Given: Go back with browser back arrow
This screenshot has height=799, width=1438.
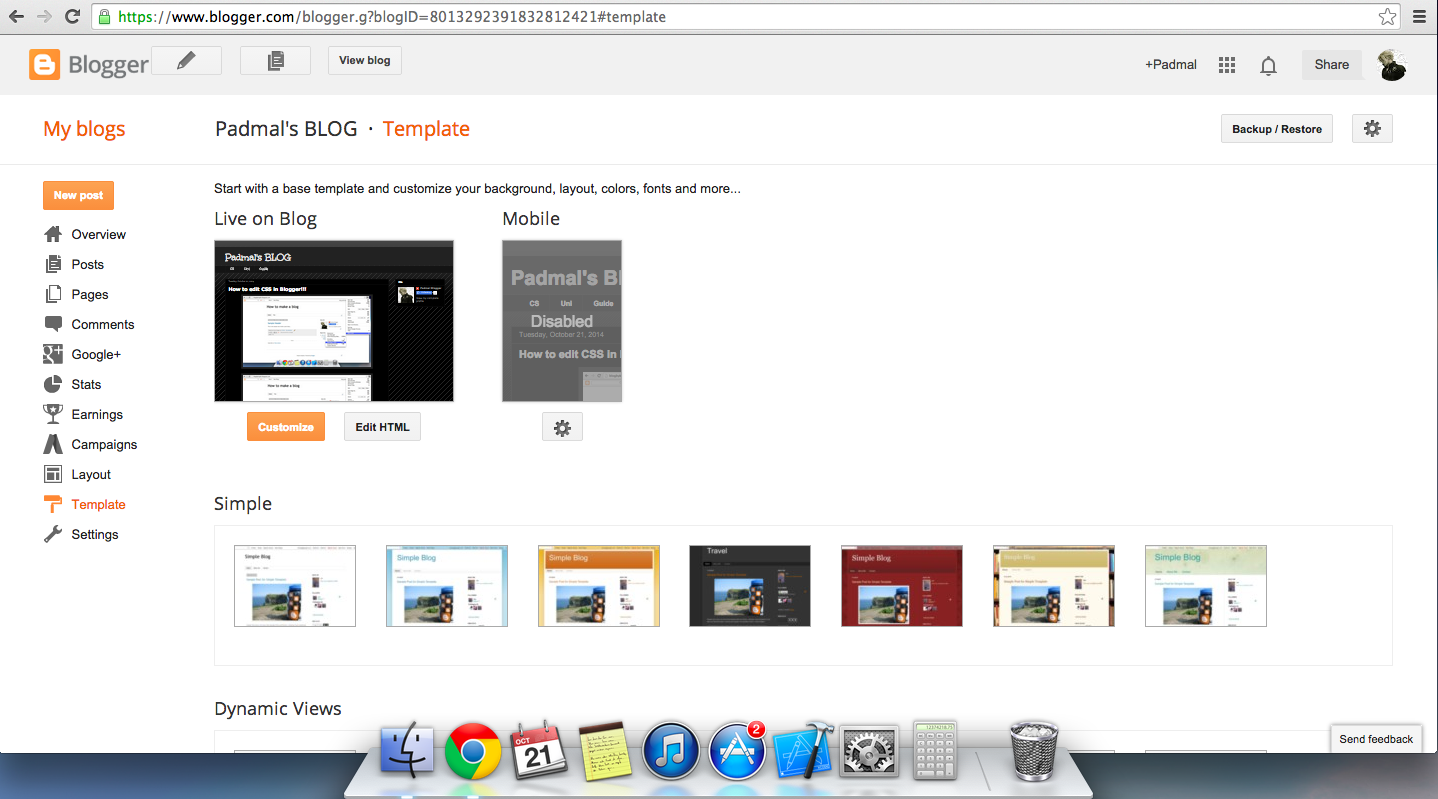Looking at the screenshot, I should (16, 16).
